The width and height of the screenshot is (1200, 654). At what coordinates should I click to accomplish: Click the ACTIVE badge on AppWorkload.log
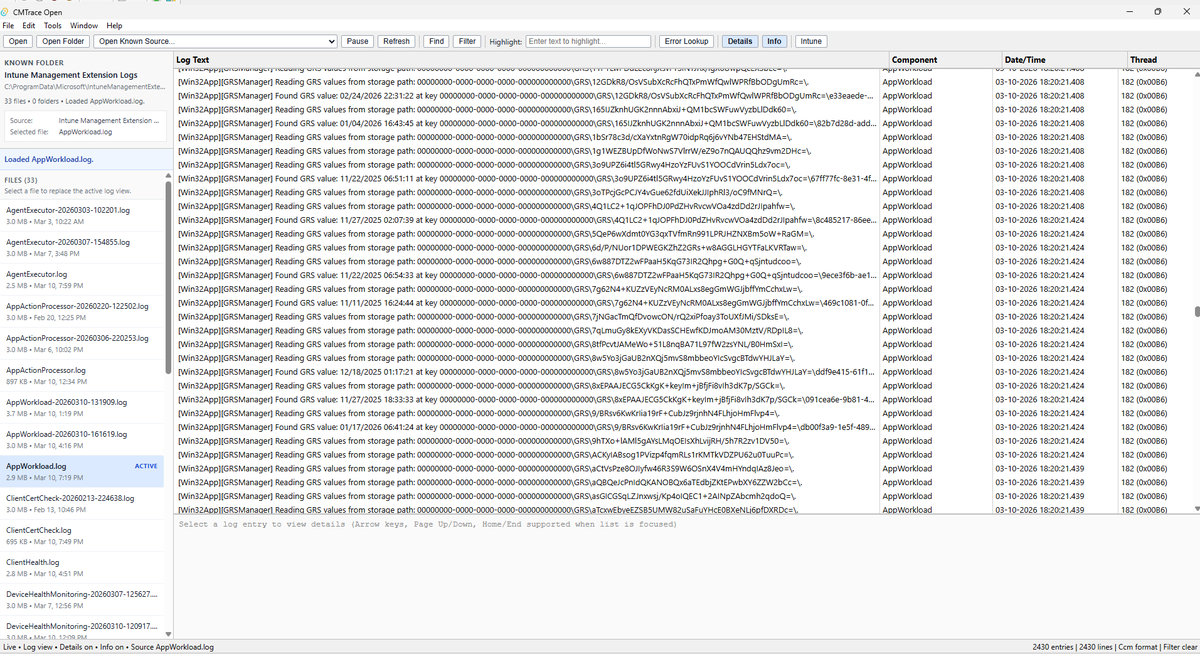tap(146, 466)
